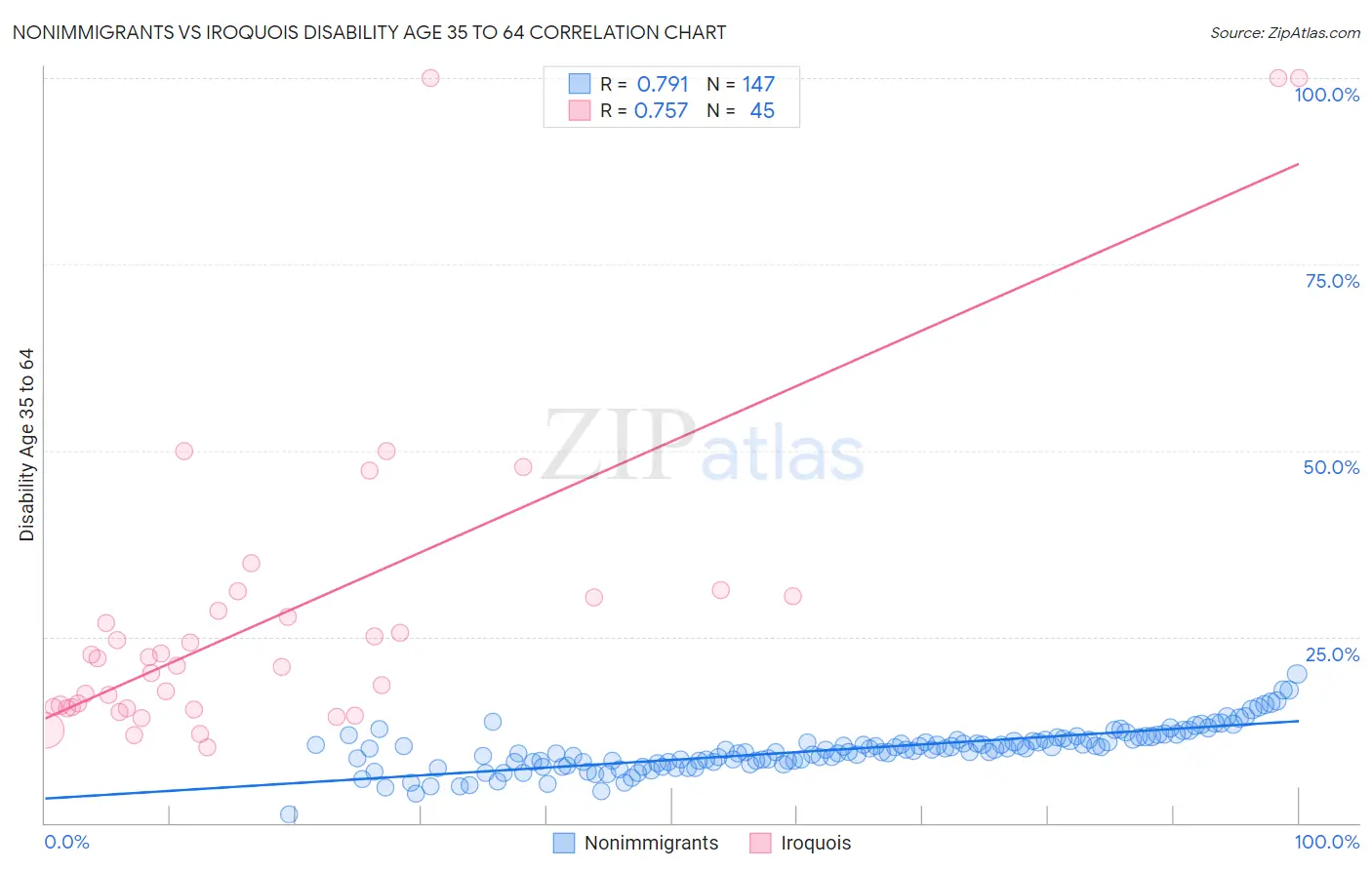
Task: Click the 0.0% x-axis label
Action: [66, 842]
